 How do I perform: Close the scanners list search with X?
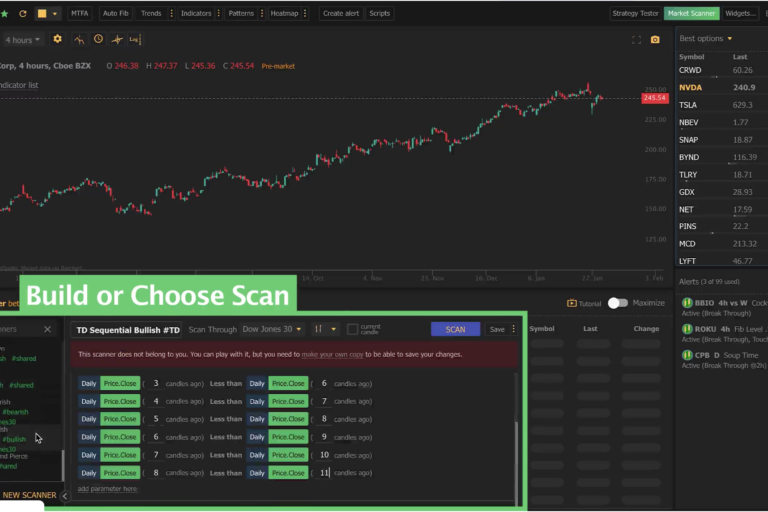click(x=48, y=329)
